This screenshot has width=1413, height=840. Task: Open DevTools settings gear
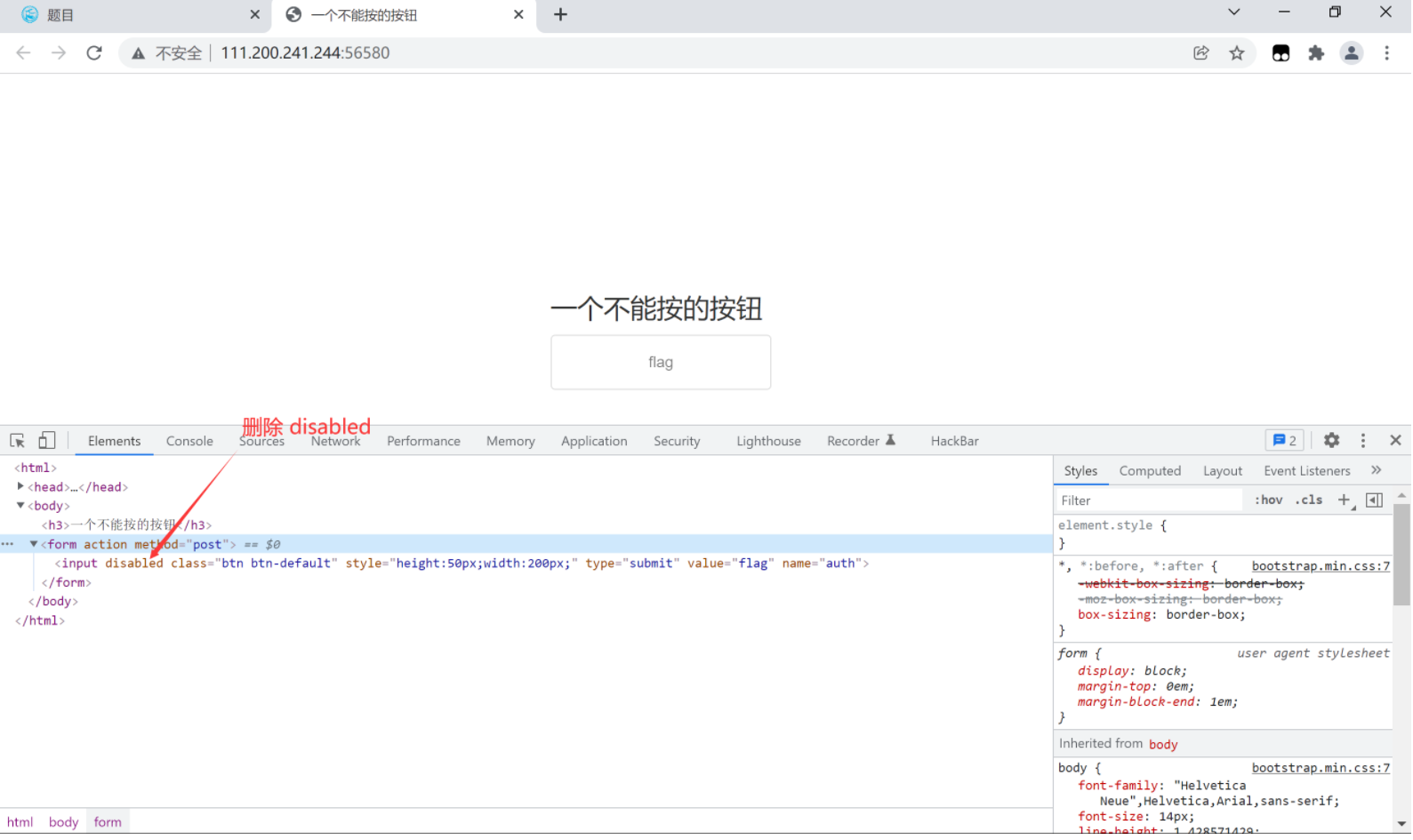pos(1331,441)
